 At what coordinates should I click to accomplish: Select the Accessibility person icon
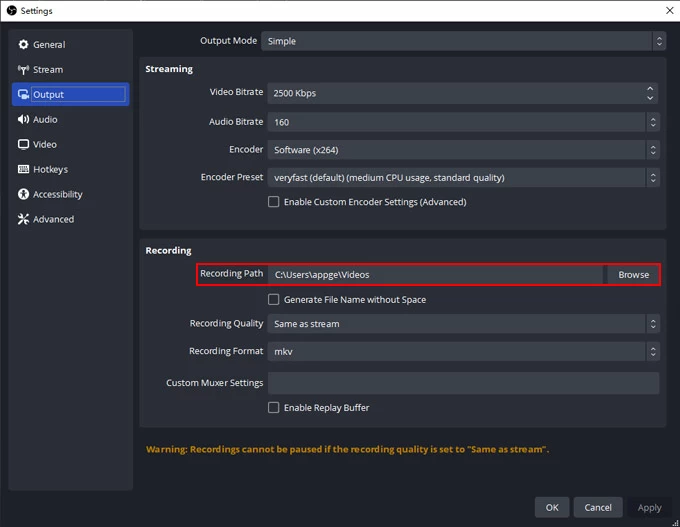point(23,194)
